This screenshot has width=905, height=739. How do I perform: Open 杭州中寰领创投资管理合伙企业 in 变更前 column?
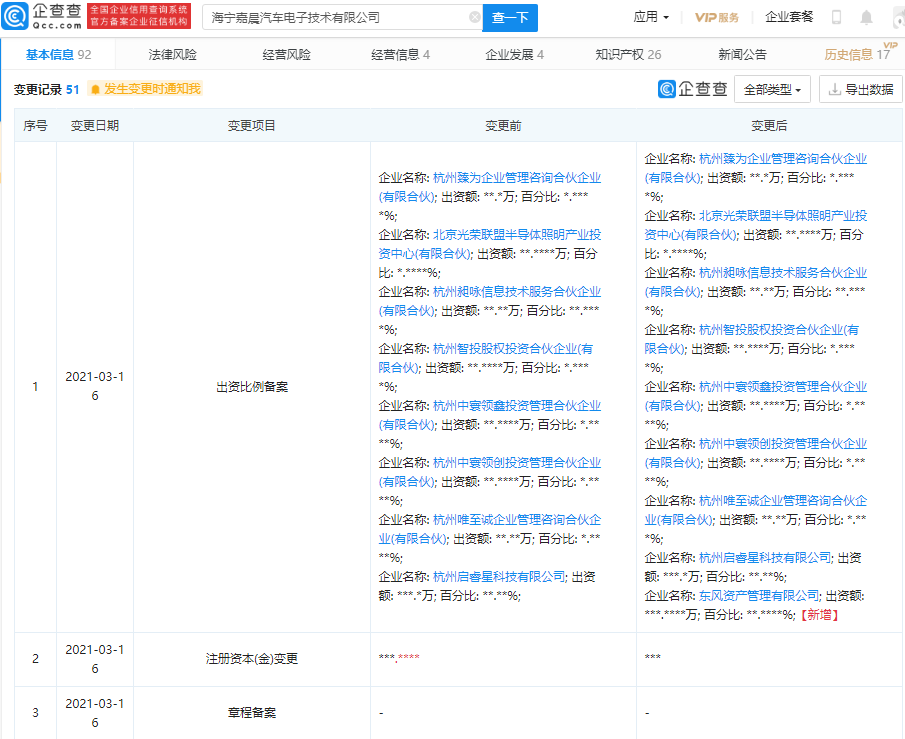pyautogui.click(x=490, y=472)
